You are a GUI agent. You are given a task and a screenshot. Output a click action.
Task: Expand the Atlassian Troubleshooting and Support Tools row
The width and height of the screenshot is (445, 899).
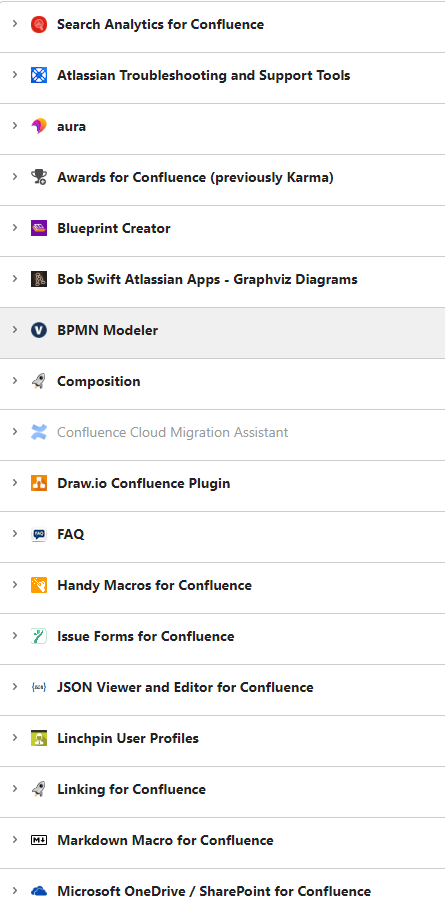click(x=15, y=75)
